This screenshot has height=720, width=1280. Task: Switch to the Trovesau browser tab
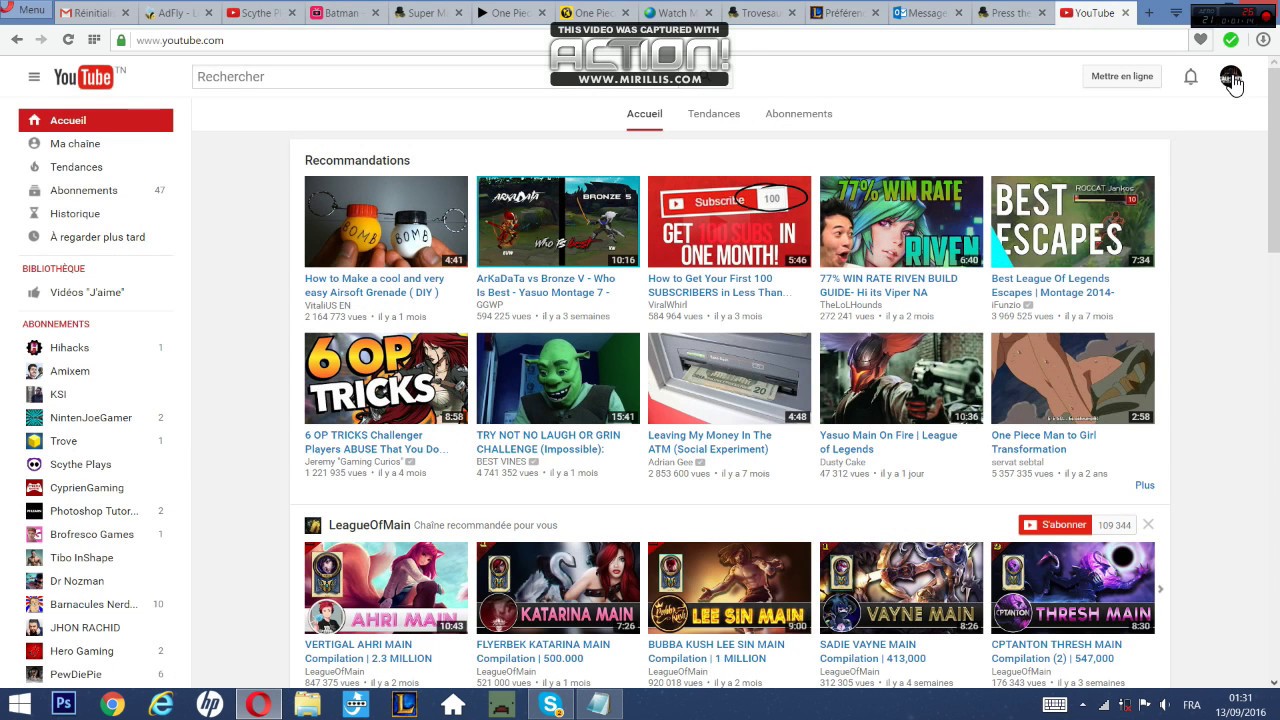pos(762,13)
